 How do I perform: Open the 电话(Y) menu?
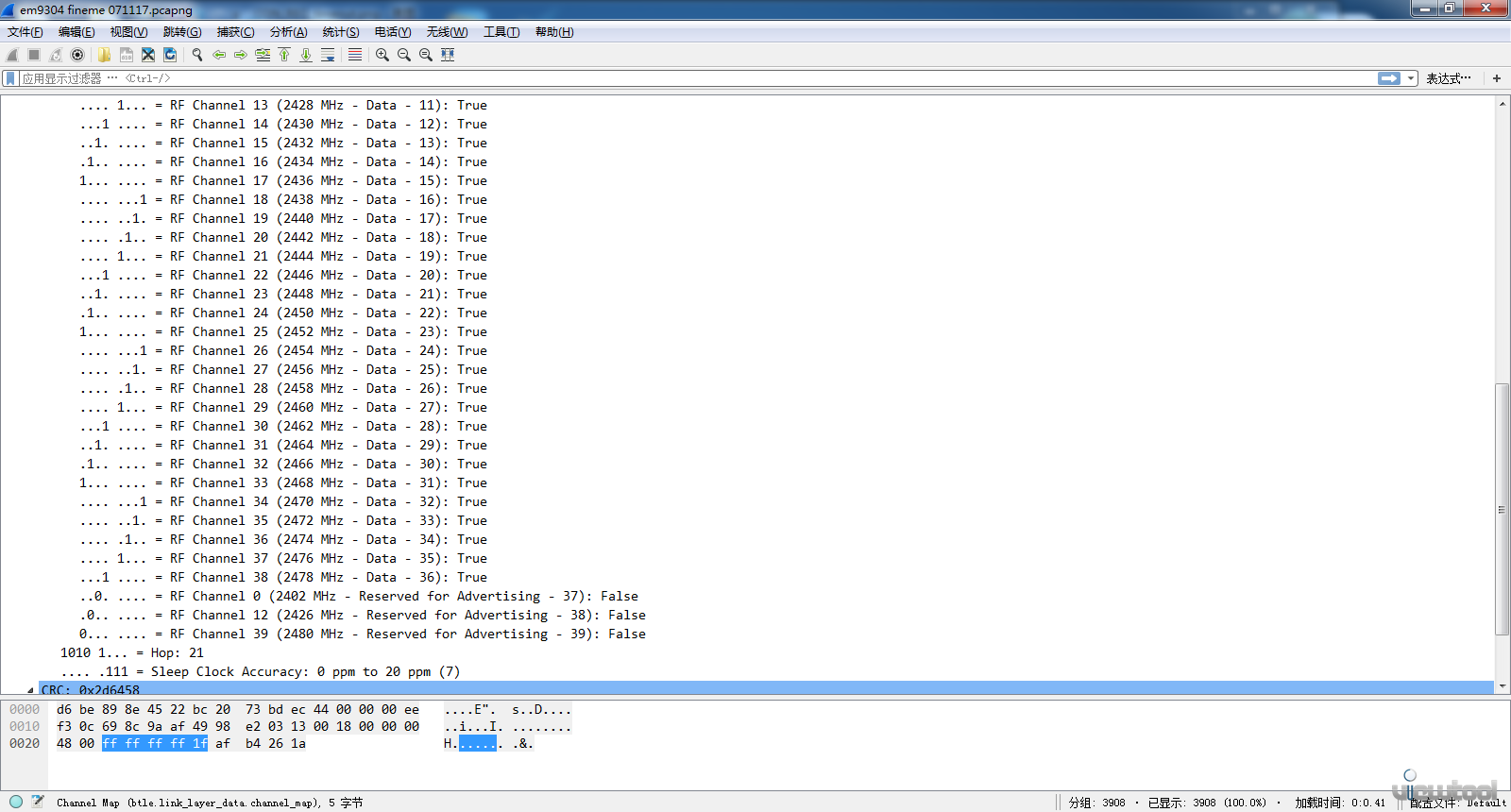pos(393,32)
